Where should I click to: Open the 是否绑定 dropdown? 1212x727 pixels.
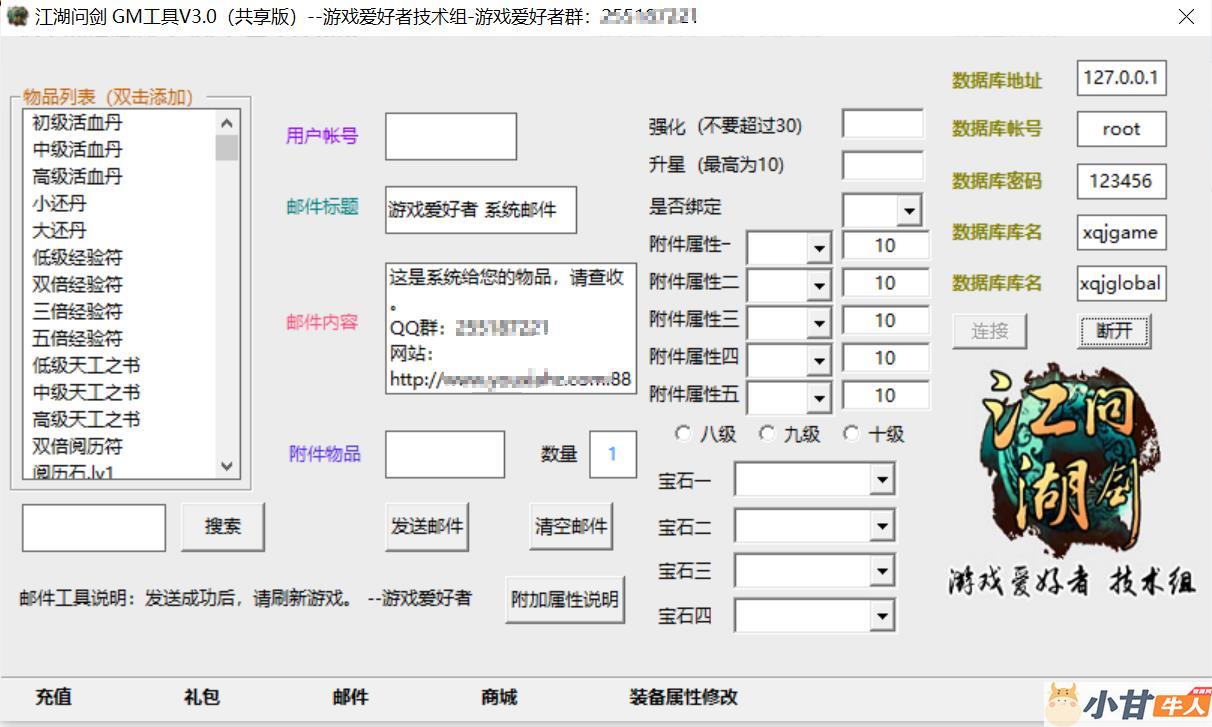[909, 211]
